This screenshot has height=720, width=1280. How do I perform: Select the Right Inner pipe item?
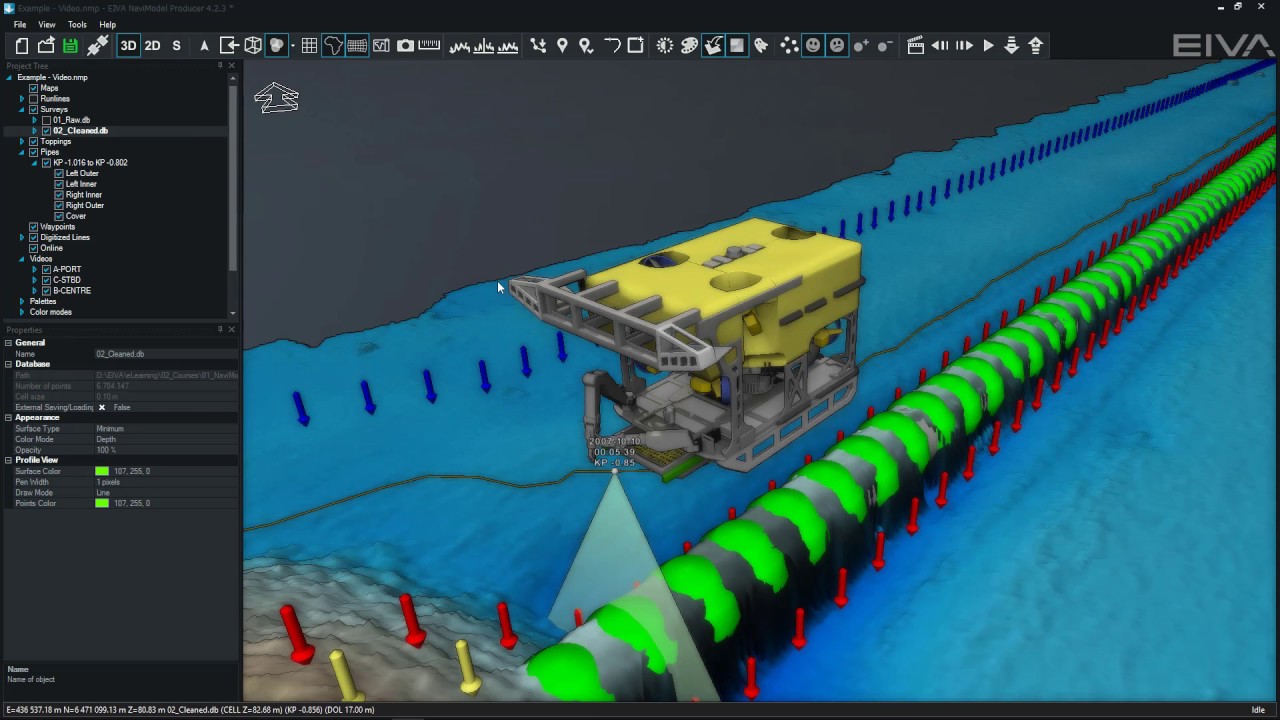tap(84, 195)
